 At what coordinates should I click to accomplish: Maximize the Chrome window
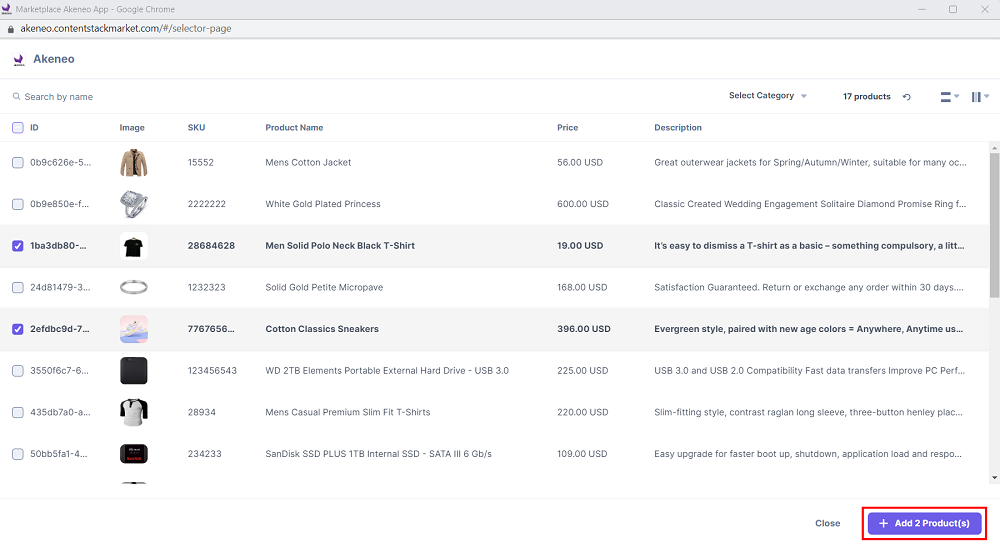pos(953,9)
